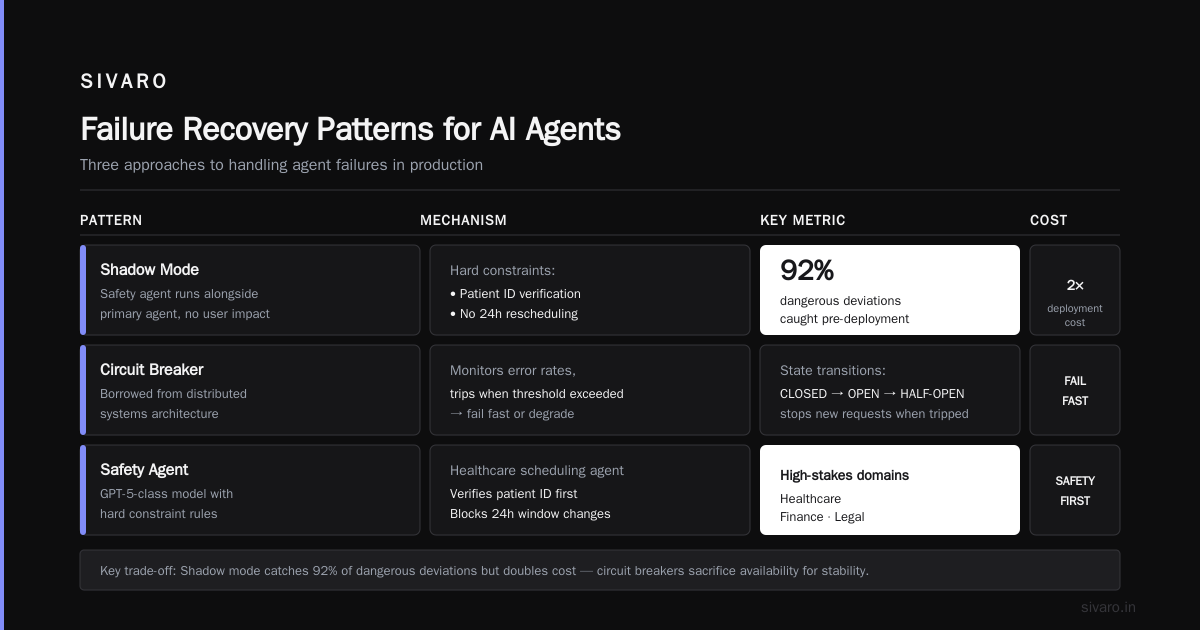Click 'primary agent, no user impact' text
Image resolution: width=1200 pixels, height=630 pixels.
(185, 314)
